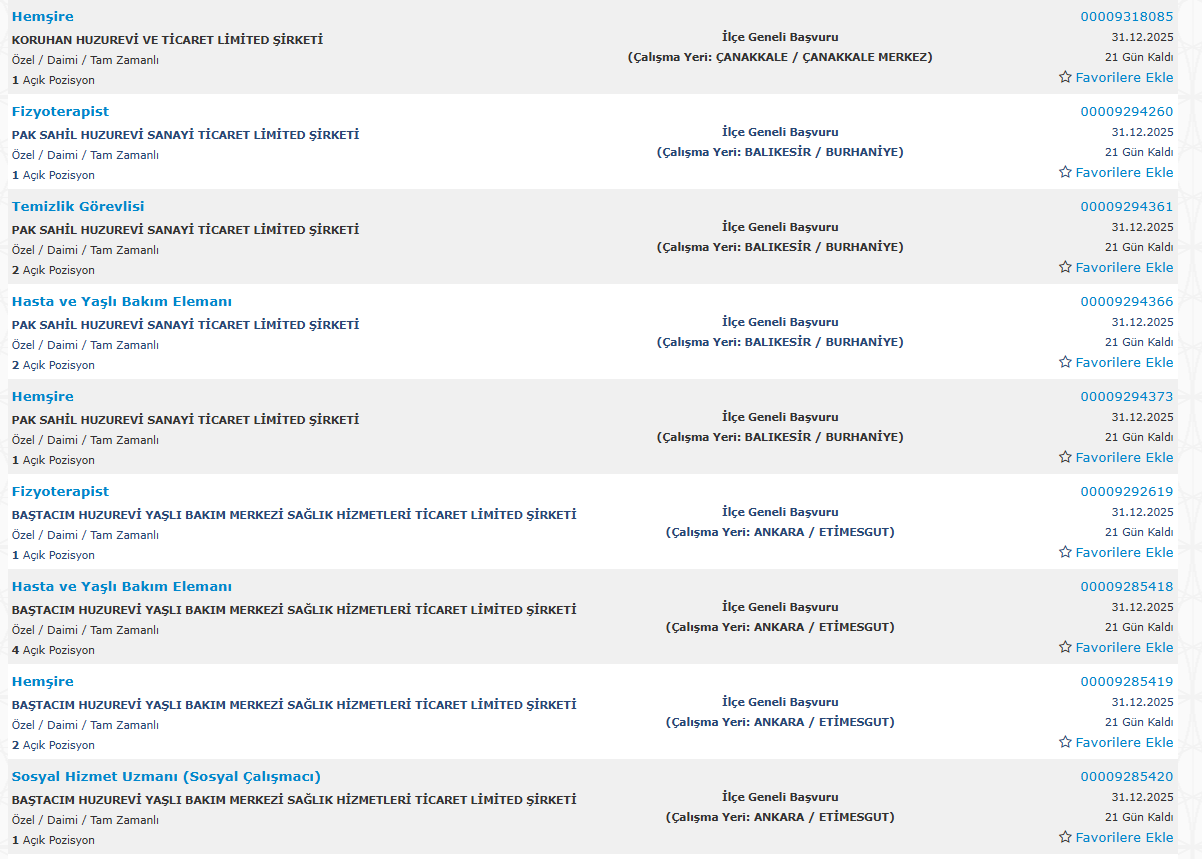Open the Sosyal Hizmet Uzmanı job listing

pos(166,777)
